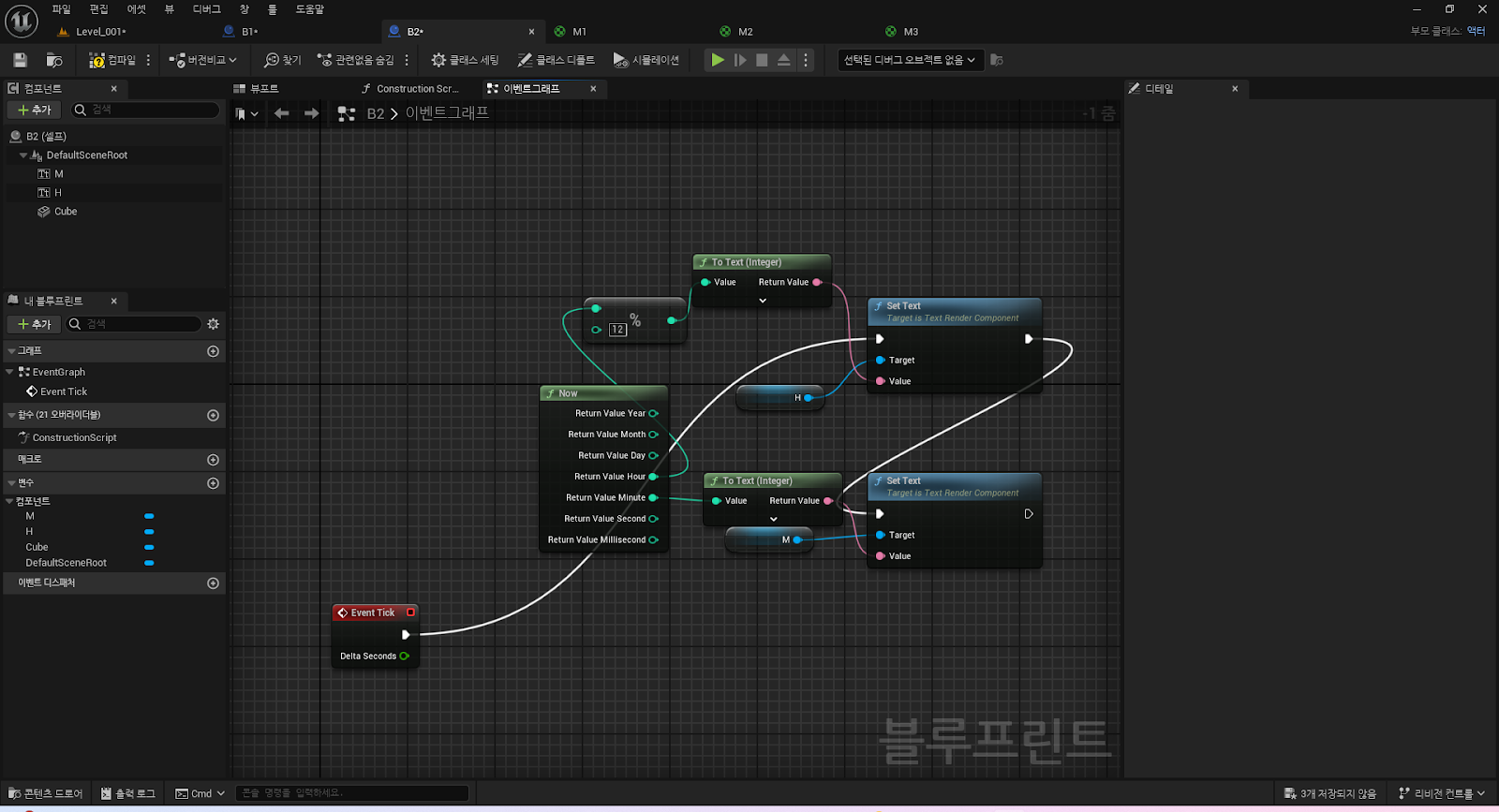Viewport: 1499px width, 812px height.
Task: Collapse the DefaultSceneRoot tree item
Action: (x=23, y=155)
